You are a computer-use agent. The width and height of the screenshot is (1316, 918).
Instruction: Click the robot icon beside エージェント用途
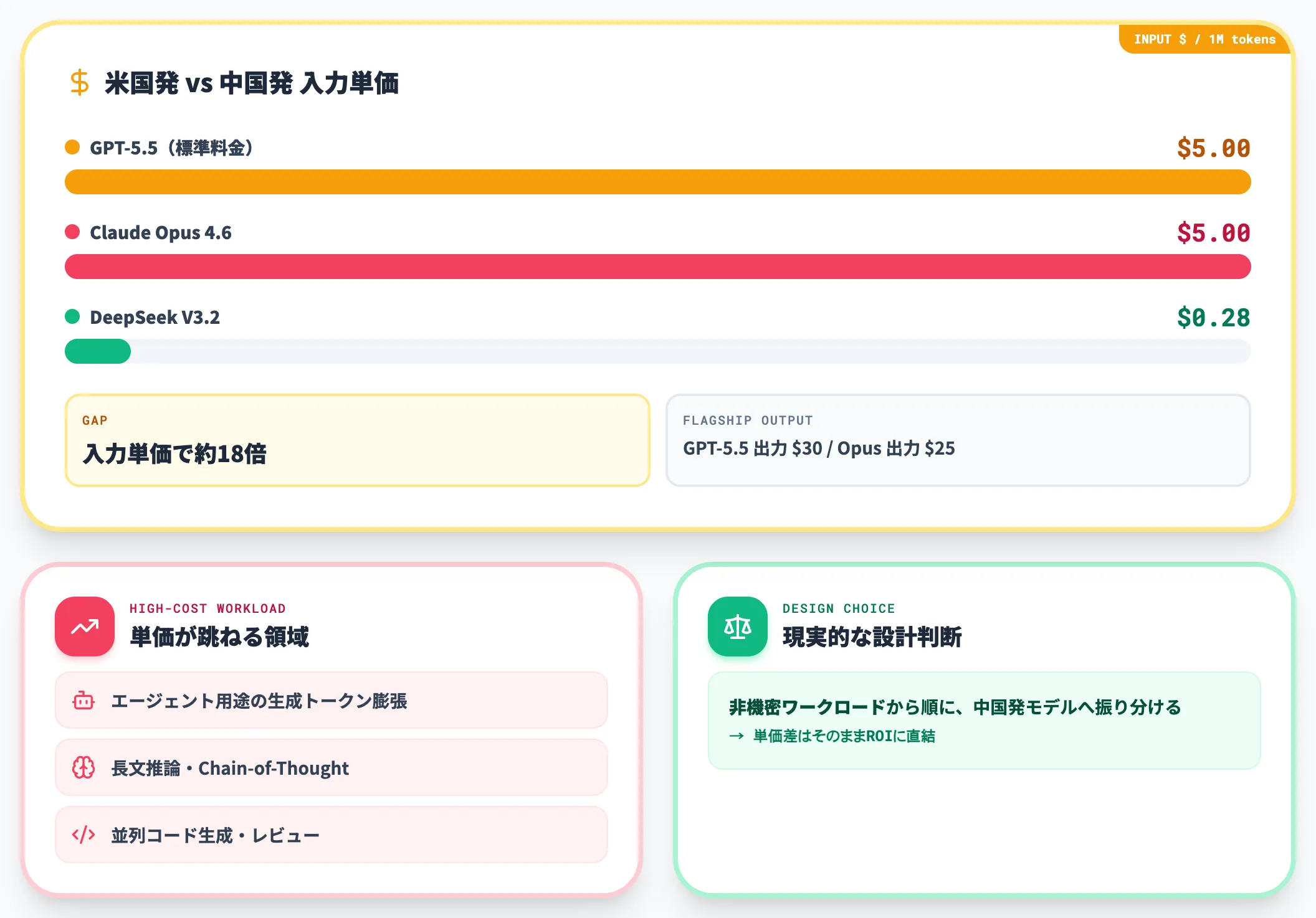[83, 701]
